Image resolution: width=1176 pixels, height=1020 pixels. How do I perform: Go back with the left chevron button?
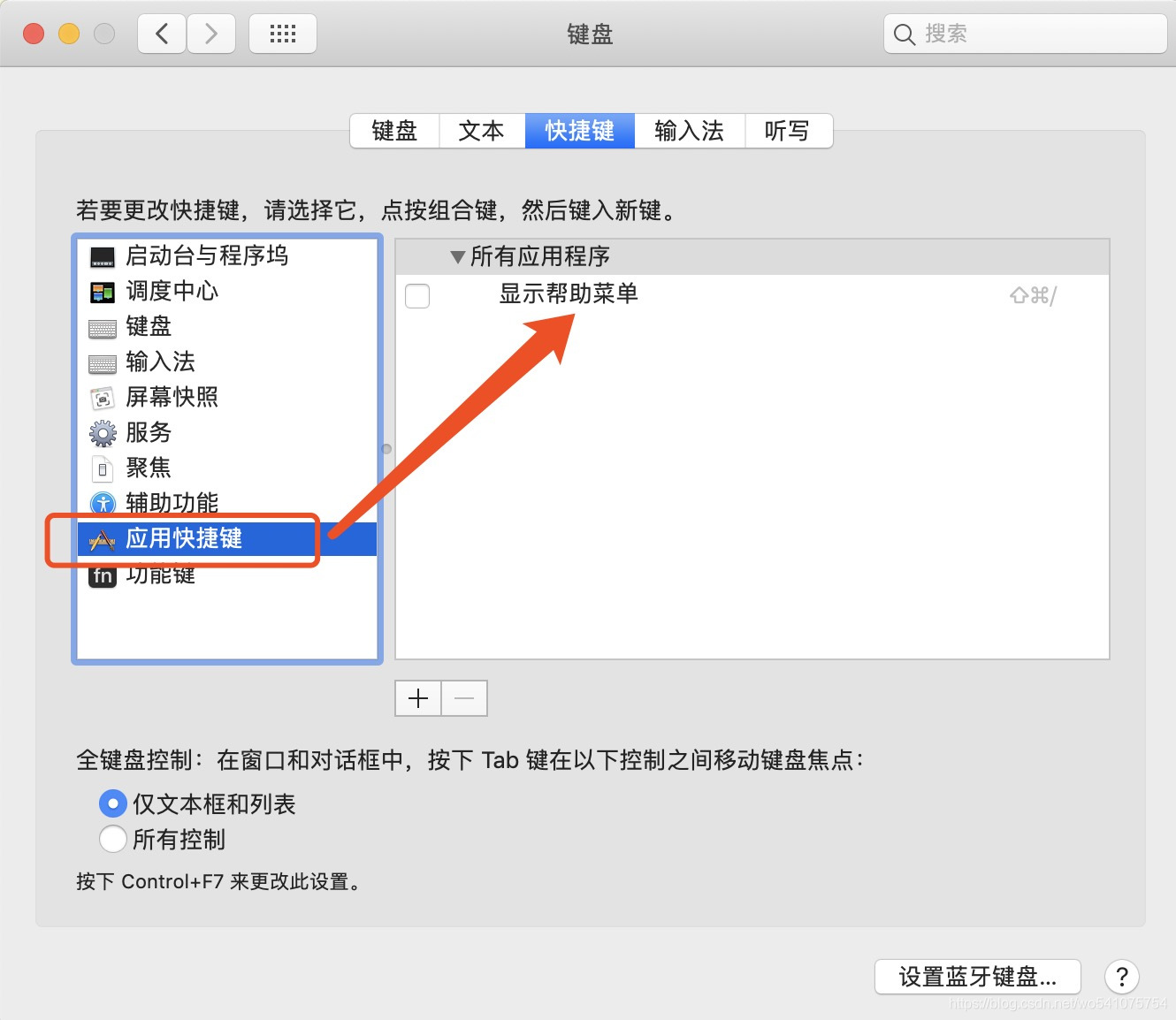click(x=162, y=34)
